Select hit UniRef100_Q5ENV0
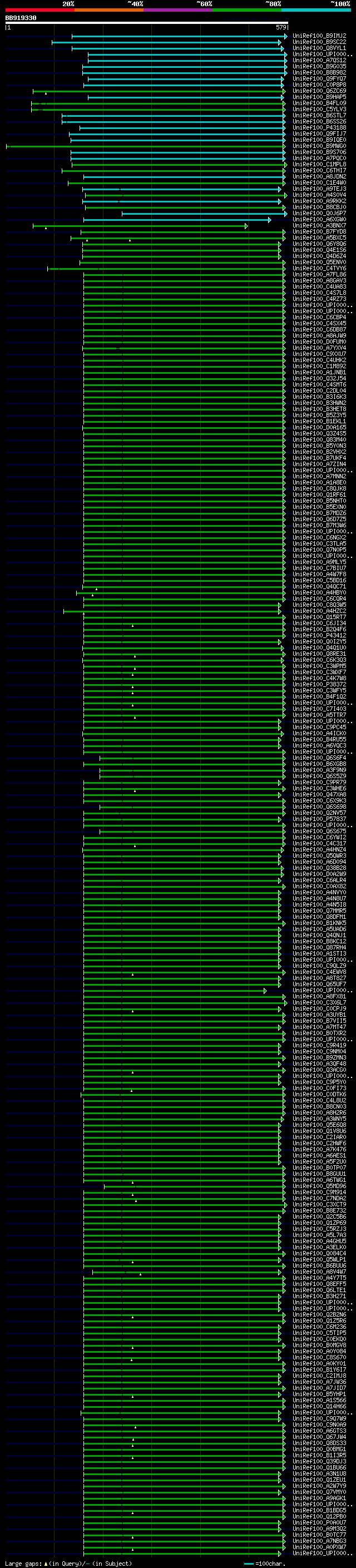 pos(319,263)
